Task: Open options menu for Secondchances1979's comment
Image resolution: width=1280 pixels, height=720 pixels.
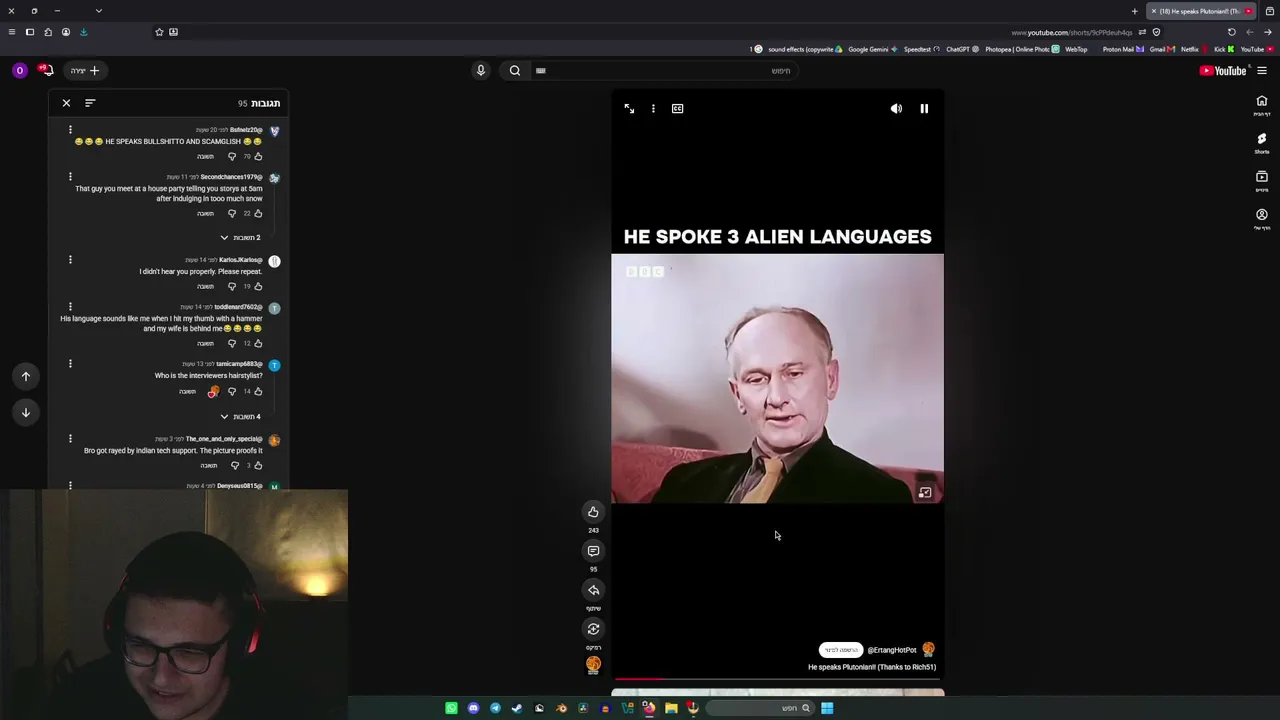Action: click(70, 177)
